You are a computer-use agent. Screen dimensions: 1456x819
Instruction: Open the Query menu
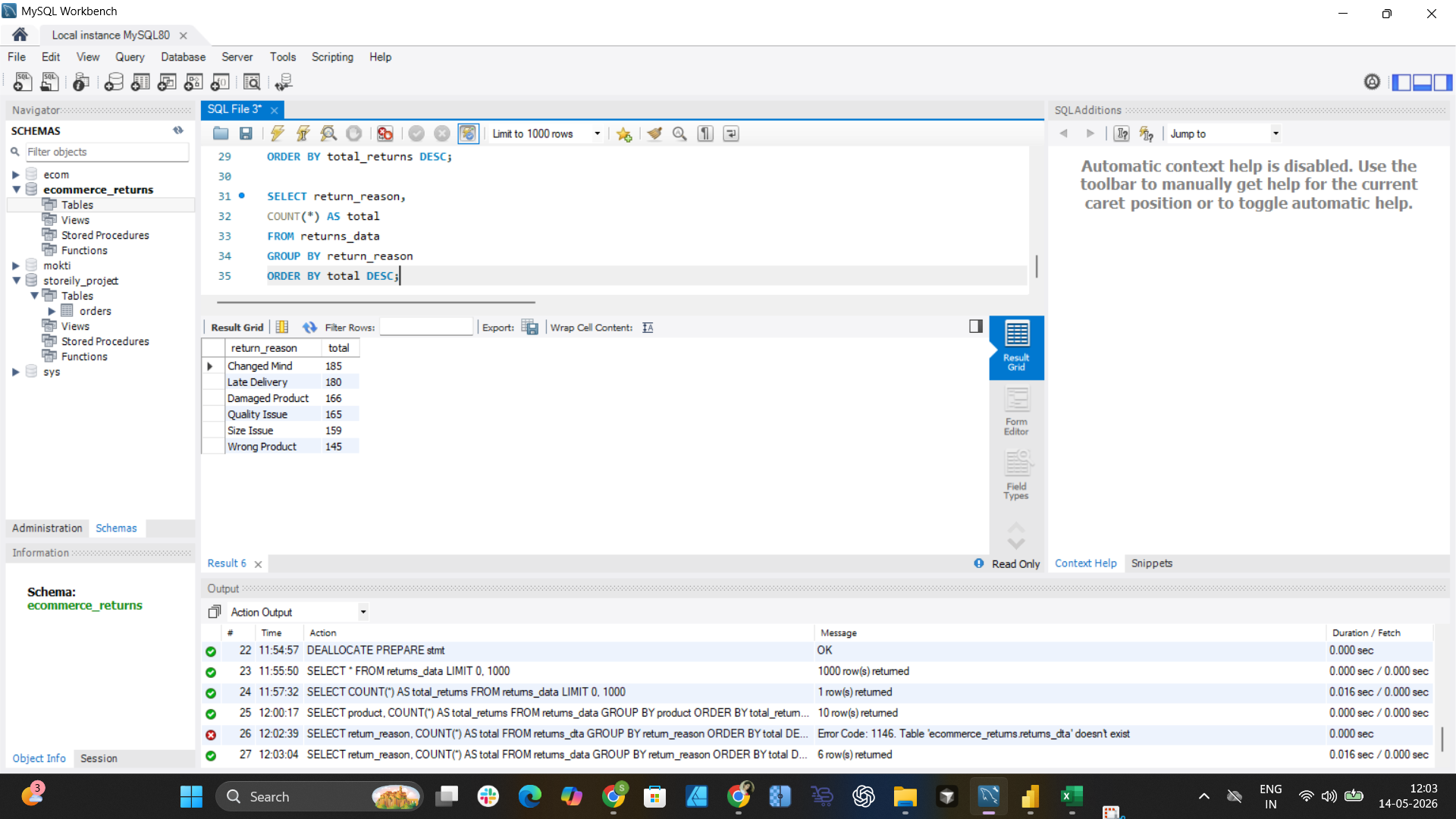click(x=130, y=57)
